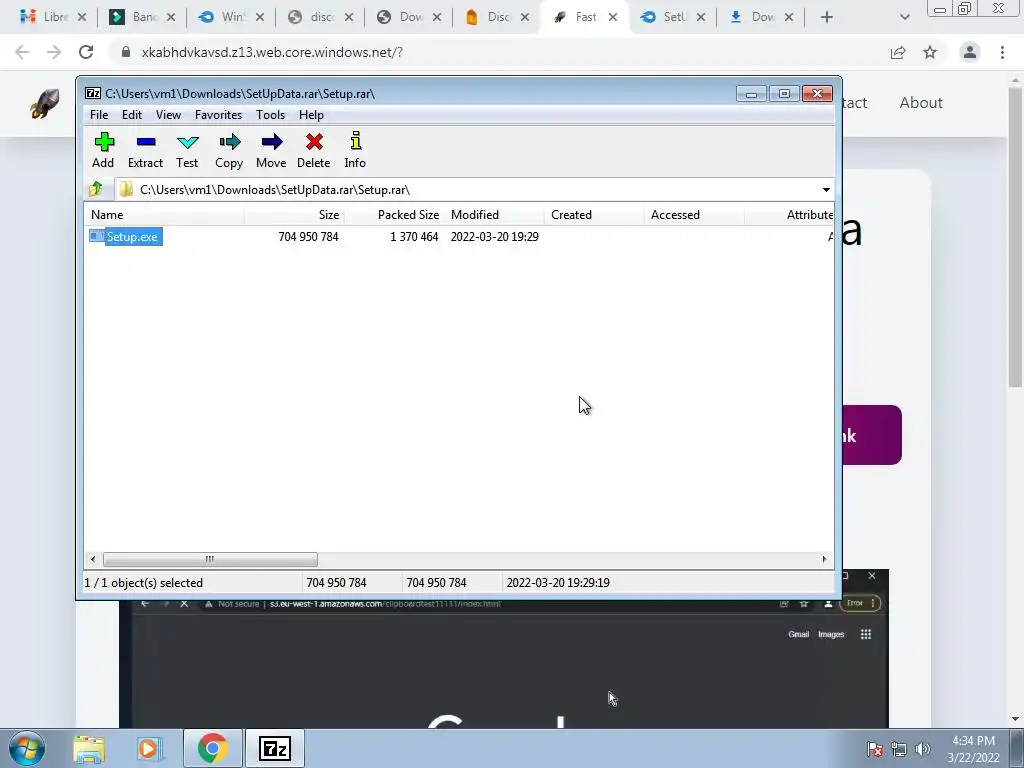Click the Test archive icon
1024x768 pixels.
coord(187,150)
